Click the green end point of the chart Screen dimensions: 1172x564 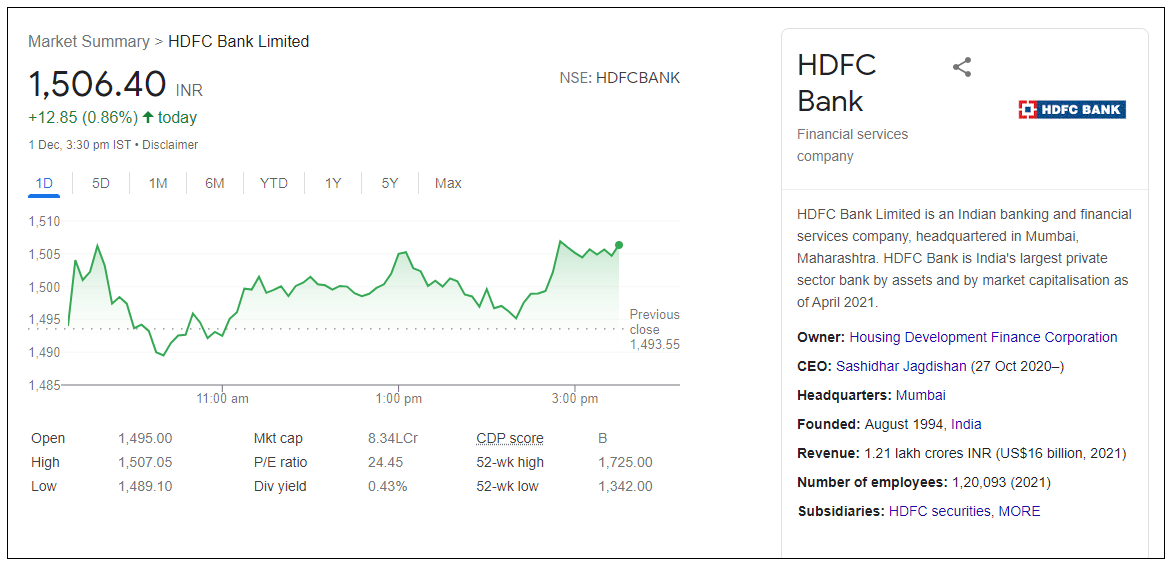click(619, 245)
